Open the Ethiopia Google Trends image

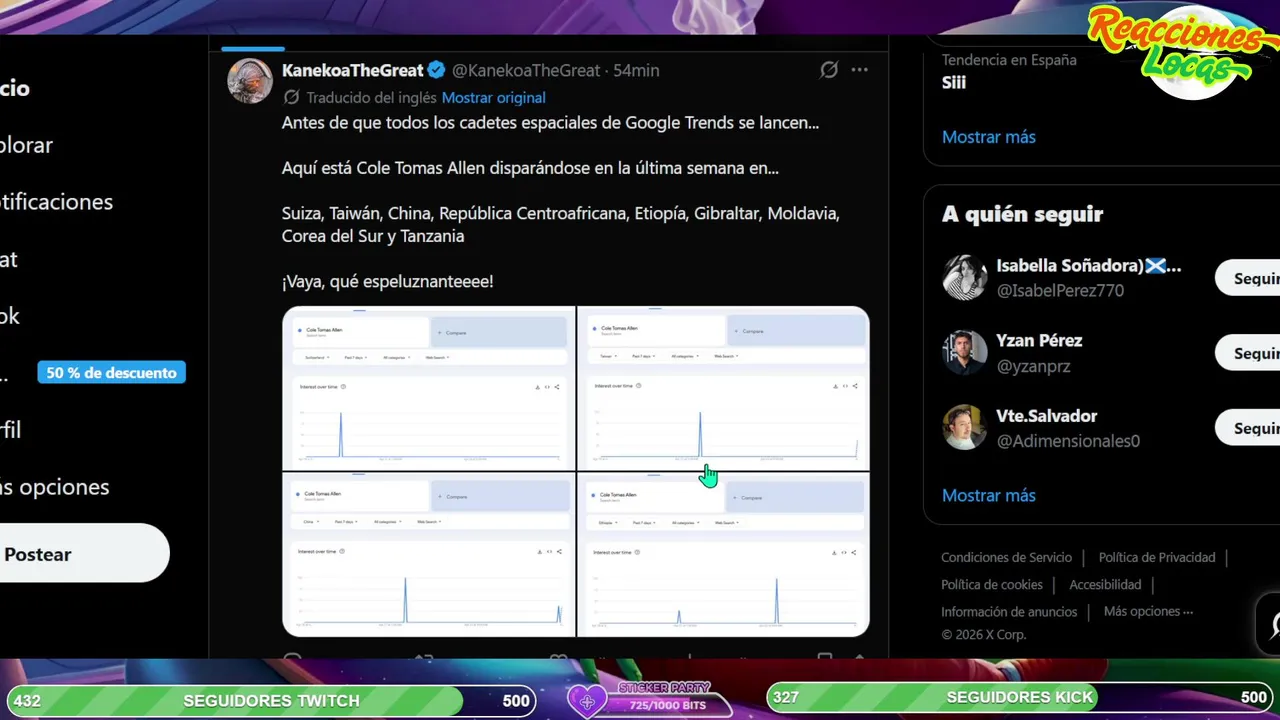pyautogui.click(x=723, y=554)
